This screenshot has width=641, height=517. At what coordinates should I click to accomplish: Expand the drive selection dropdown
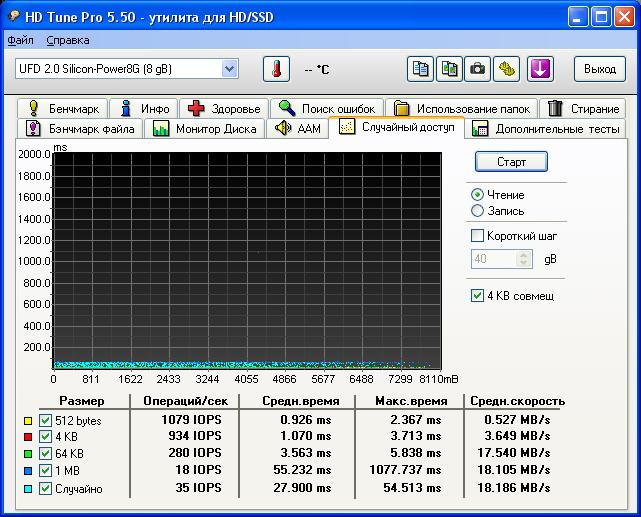[x=229, y=69]
